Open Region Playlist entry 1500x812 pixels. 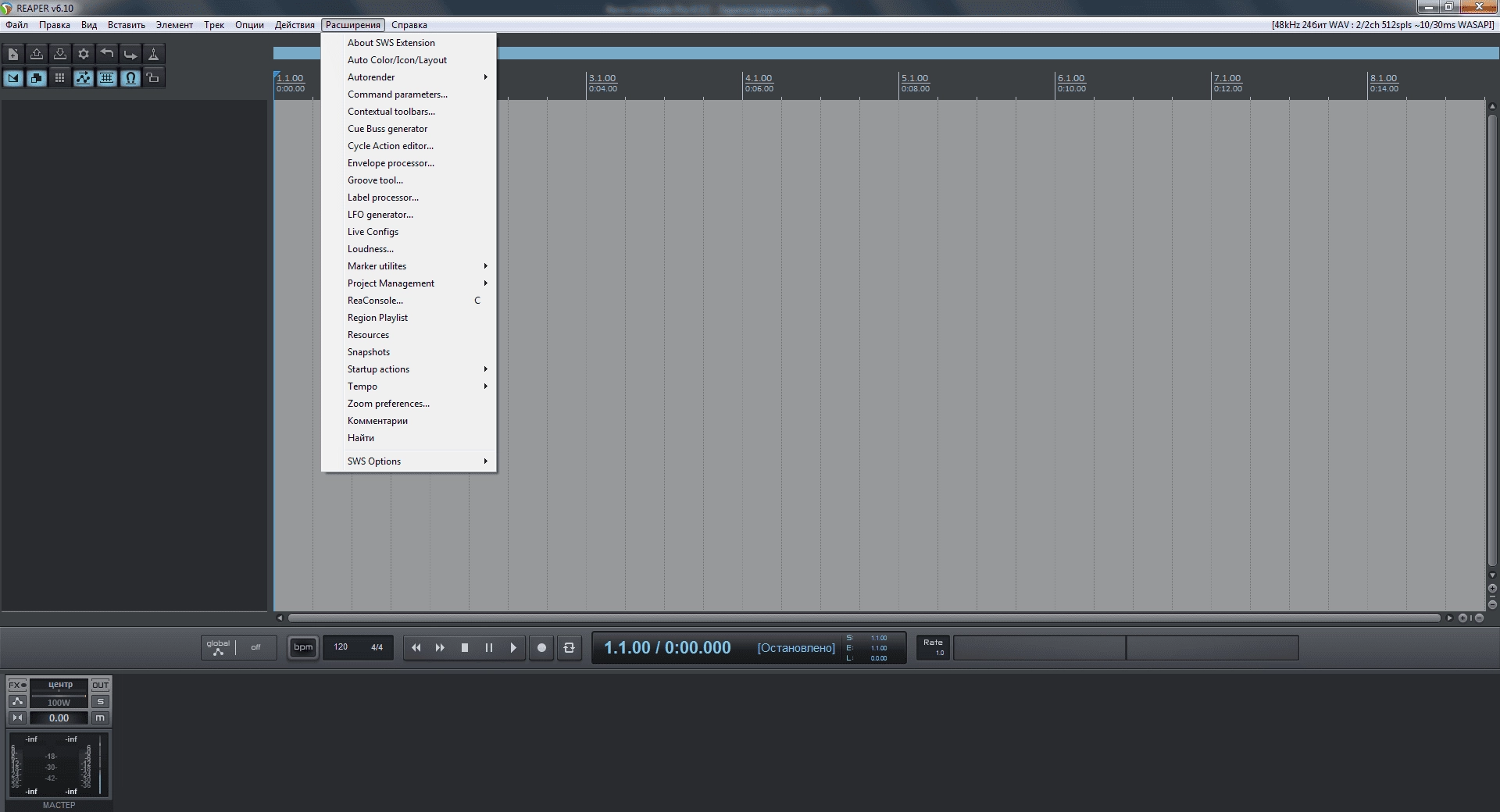pos(409,318)
